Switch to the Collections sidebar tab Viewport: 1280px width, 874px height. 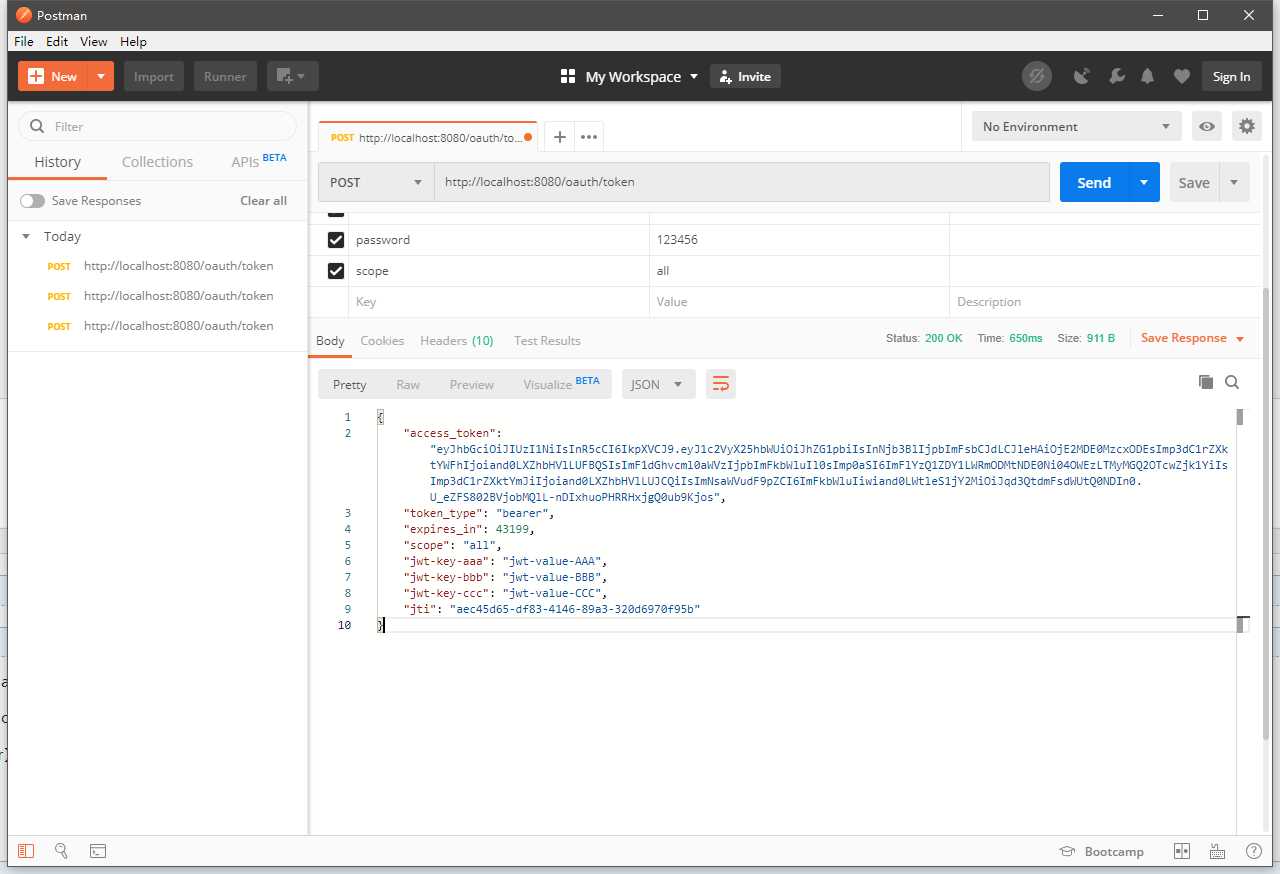(x=157, y=162)
